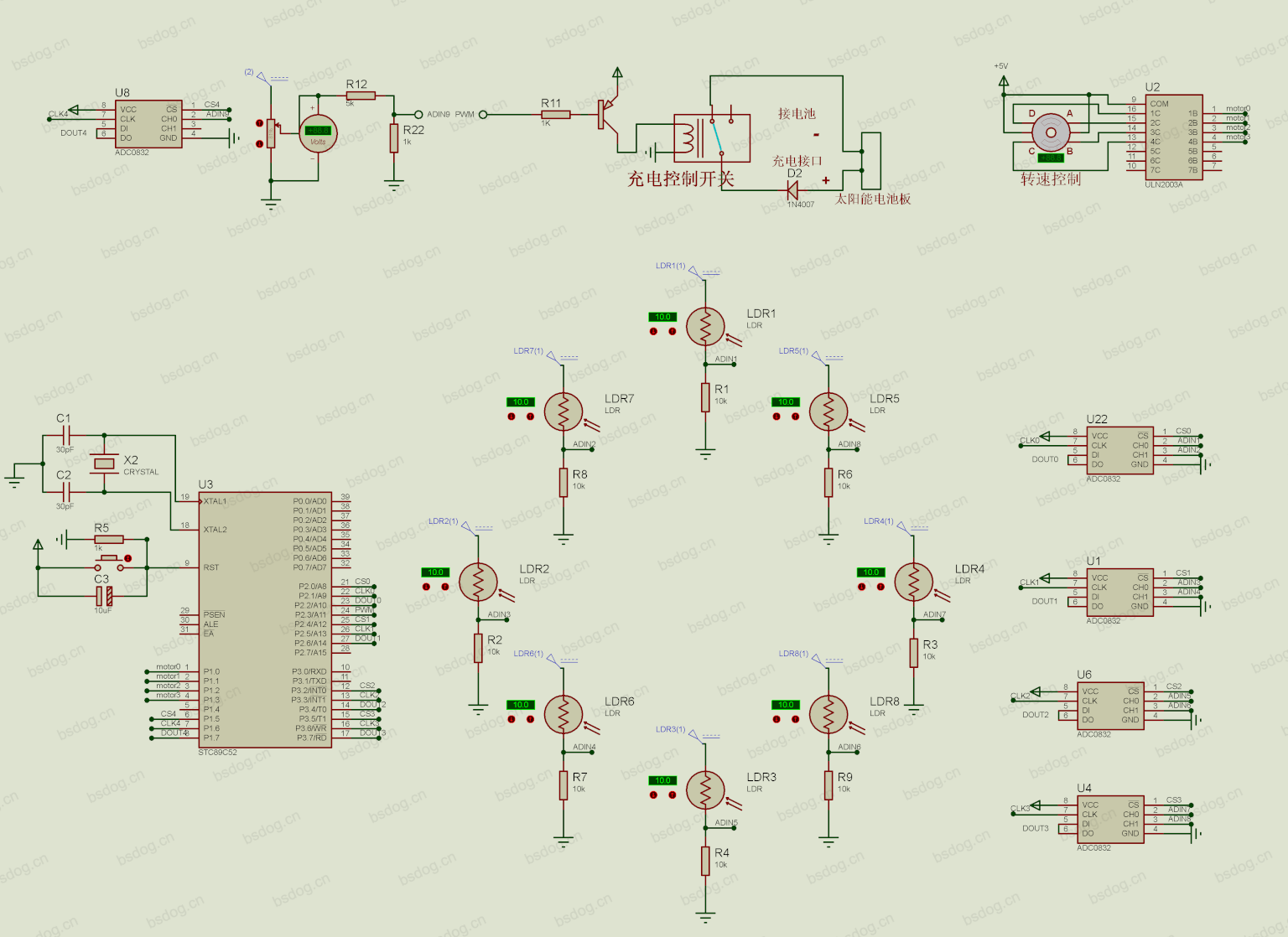Select the LDR6 photoresistor symbol
Viewport: 1288px width, 937px height.
(563, 715)
